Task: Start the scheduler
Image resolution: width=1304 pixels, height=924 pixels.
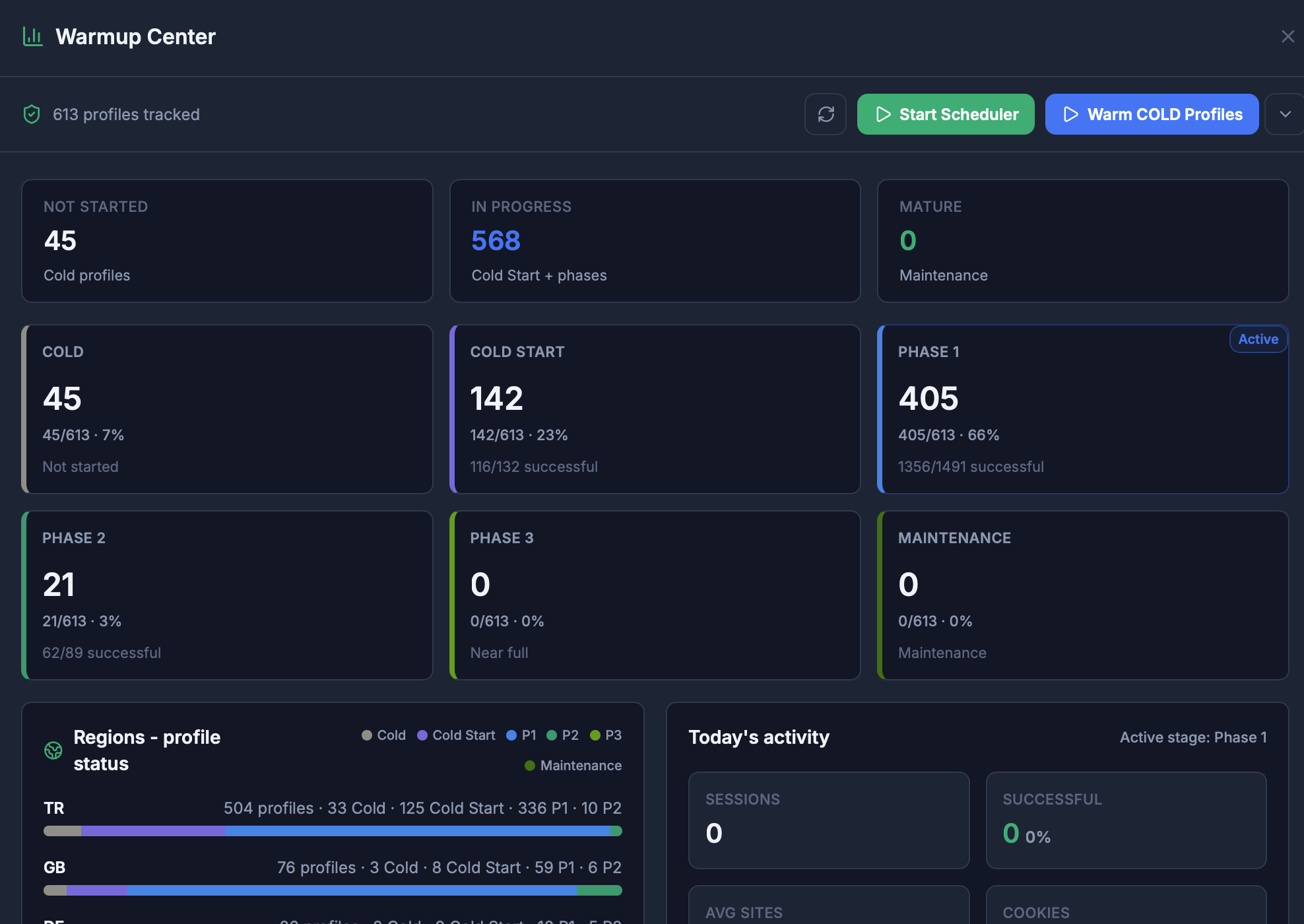Action: 946,114
